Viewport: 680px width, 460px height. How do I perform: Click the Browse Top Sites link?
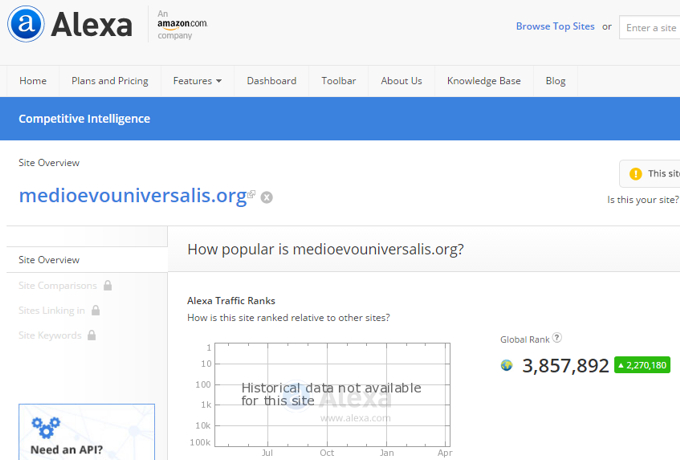[x=555, y=26]
